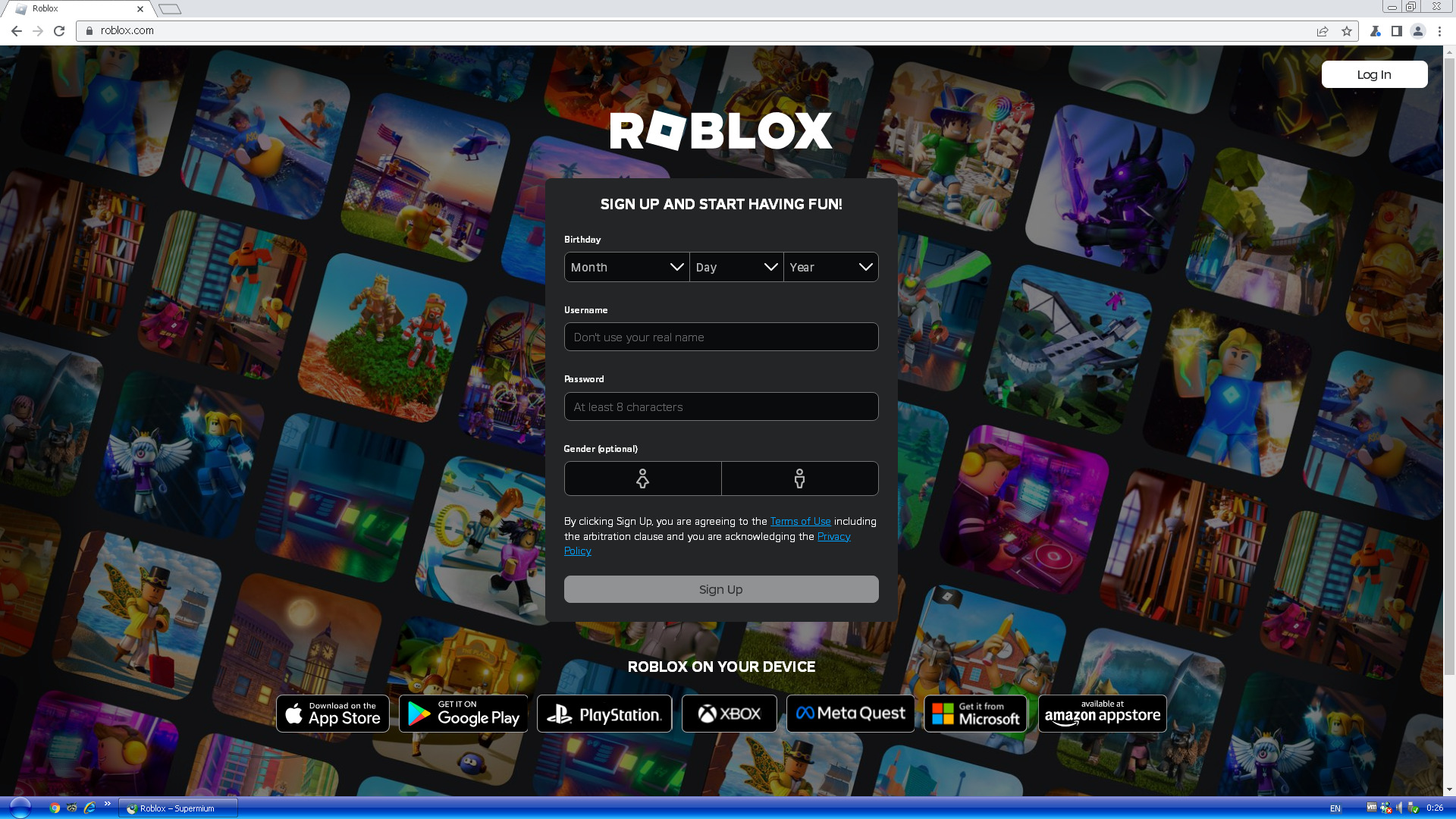
Task: Click into the Username input field
Action: [720, 337]
